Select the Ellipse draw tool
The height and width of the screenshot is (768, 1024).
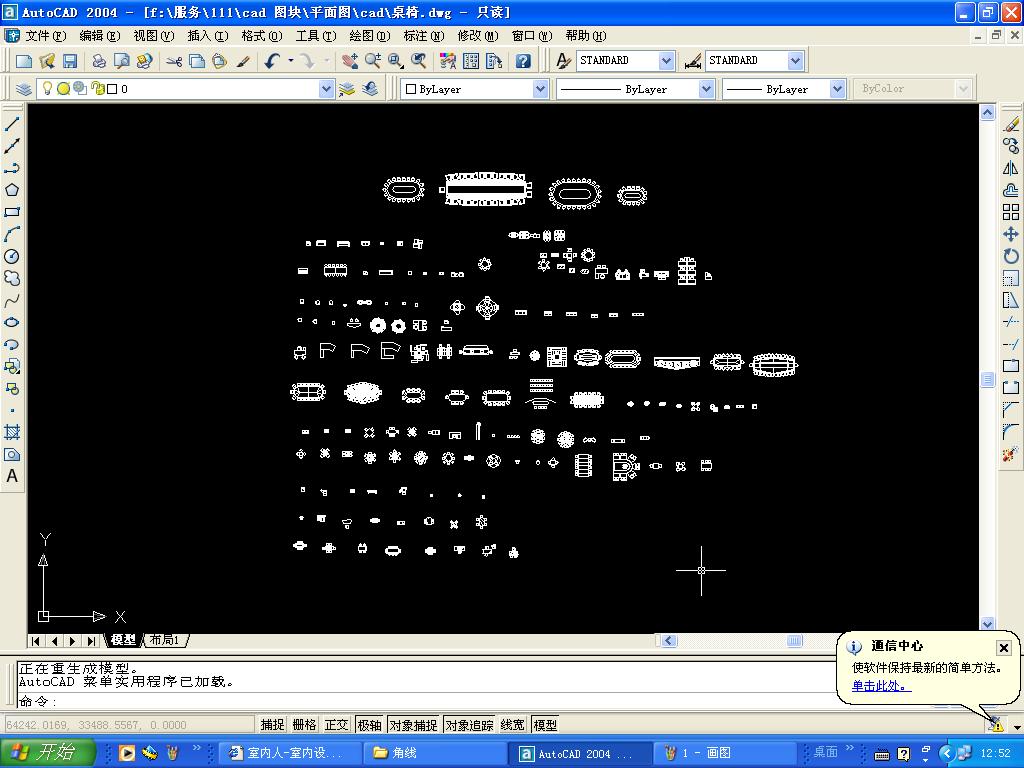point(12,323)
